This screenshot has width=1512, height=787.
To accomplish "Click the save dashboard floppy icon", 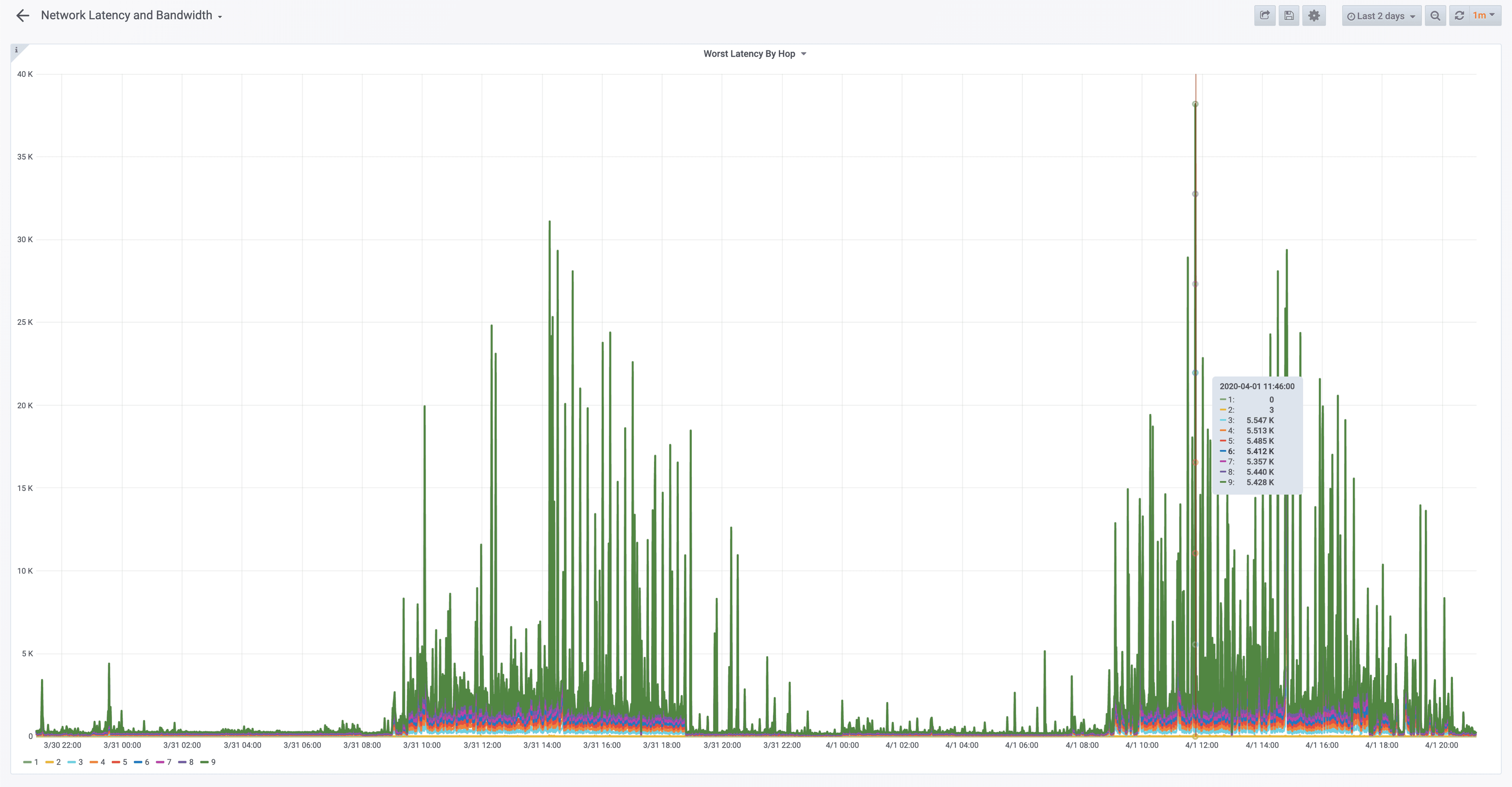I will click(x=1289, y=16).
